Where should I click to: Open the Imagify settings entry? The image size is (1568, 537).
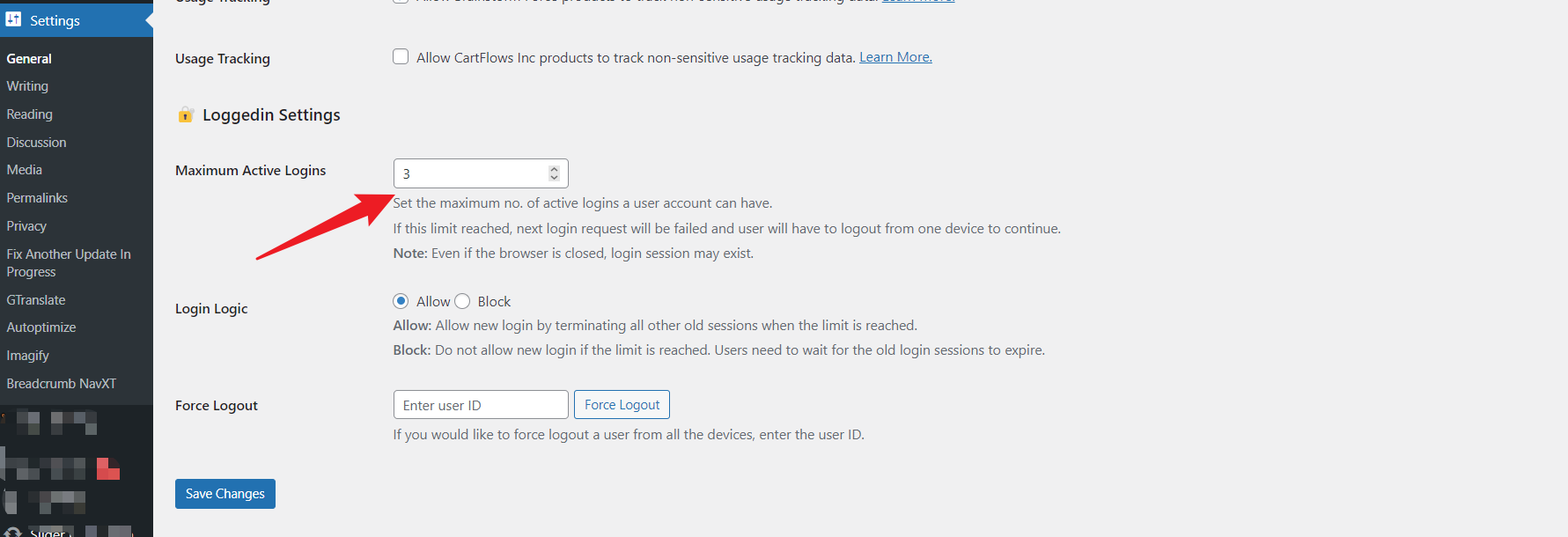click(x=27, y=355)
